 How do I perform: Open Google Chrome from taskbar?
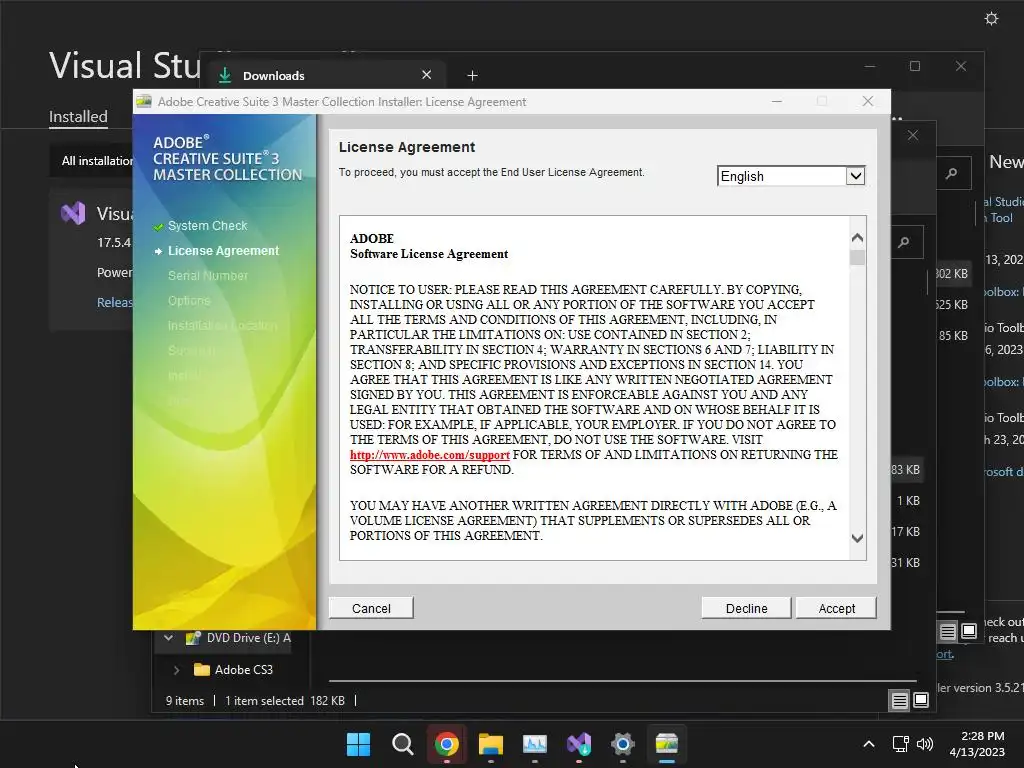(x=447, y=744)
